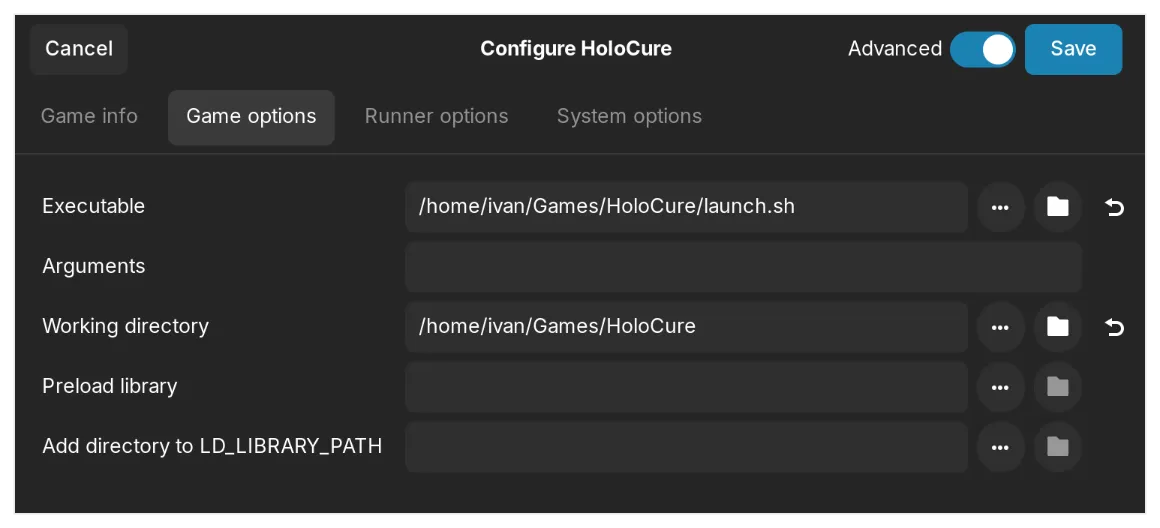Open folder browser for Preload library
The width and height of the screenshot is (1160, 528).
click(x=1057, y=387)
